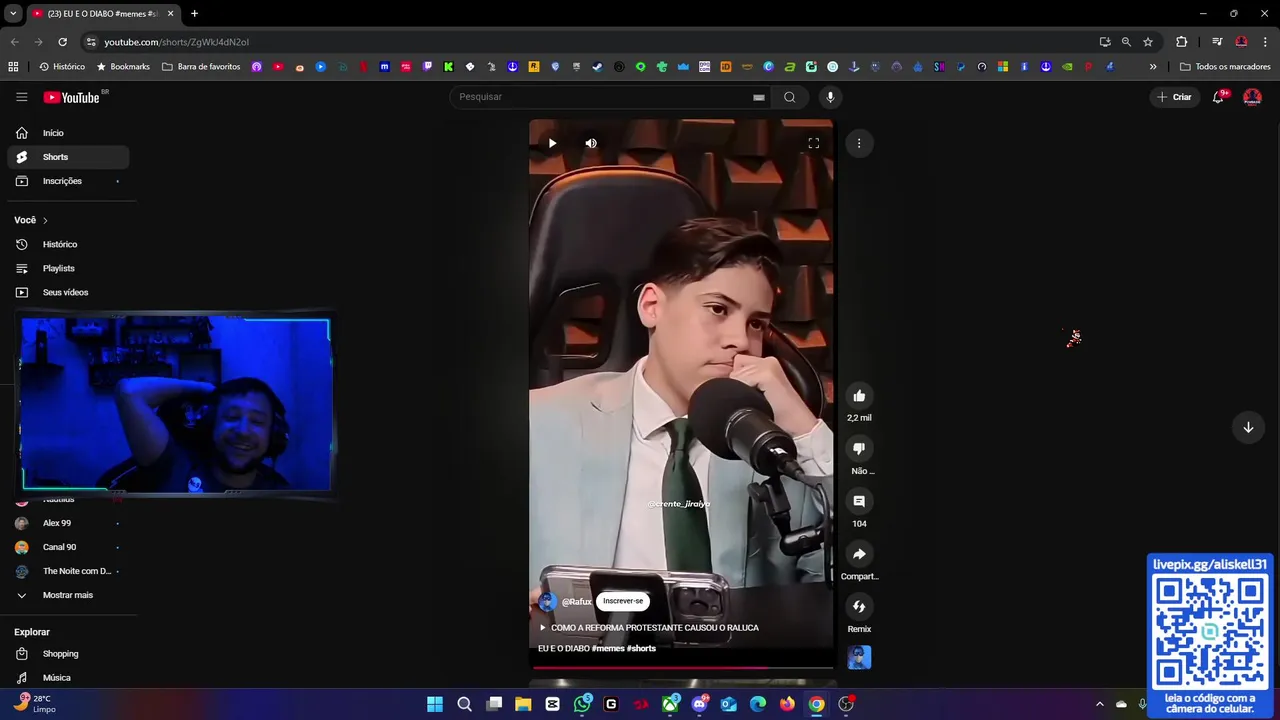Open Shopping in Explorar
This screenshot has width=1280, height=720.
(x=68, y=654)
